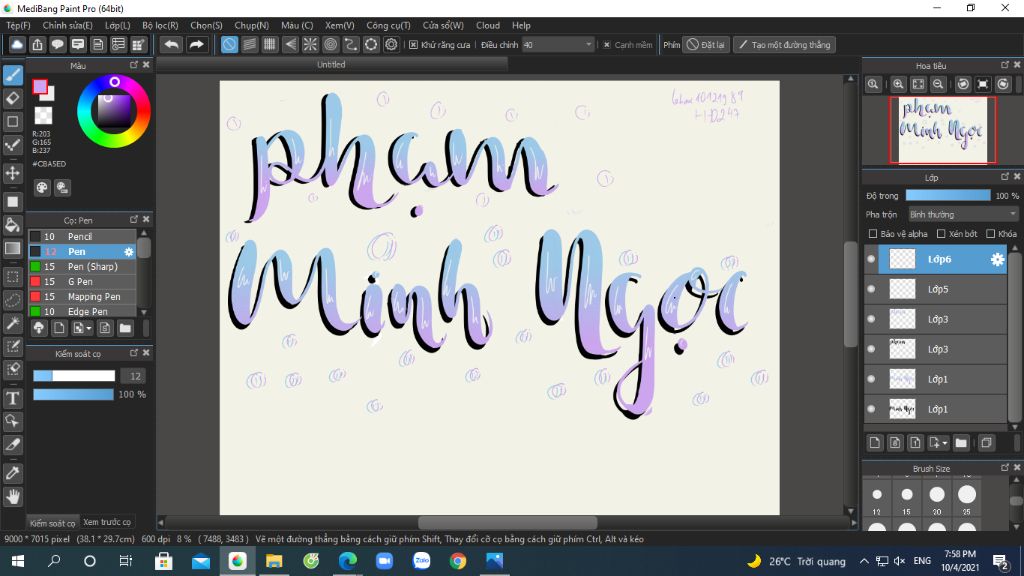Switch to the Xem trước cọ tab
The height and width of the screenshot is (576, 1024).
click(106, 522)
